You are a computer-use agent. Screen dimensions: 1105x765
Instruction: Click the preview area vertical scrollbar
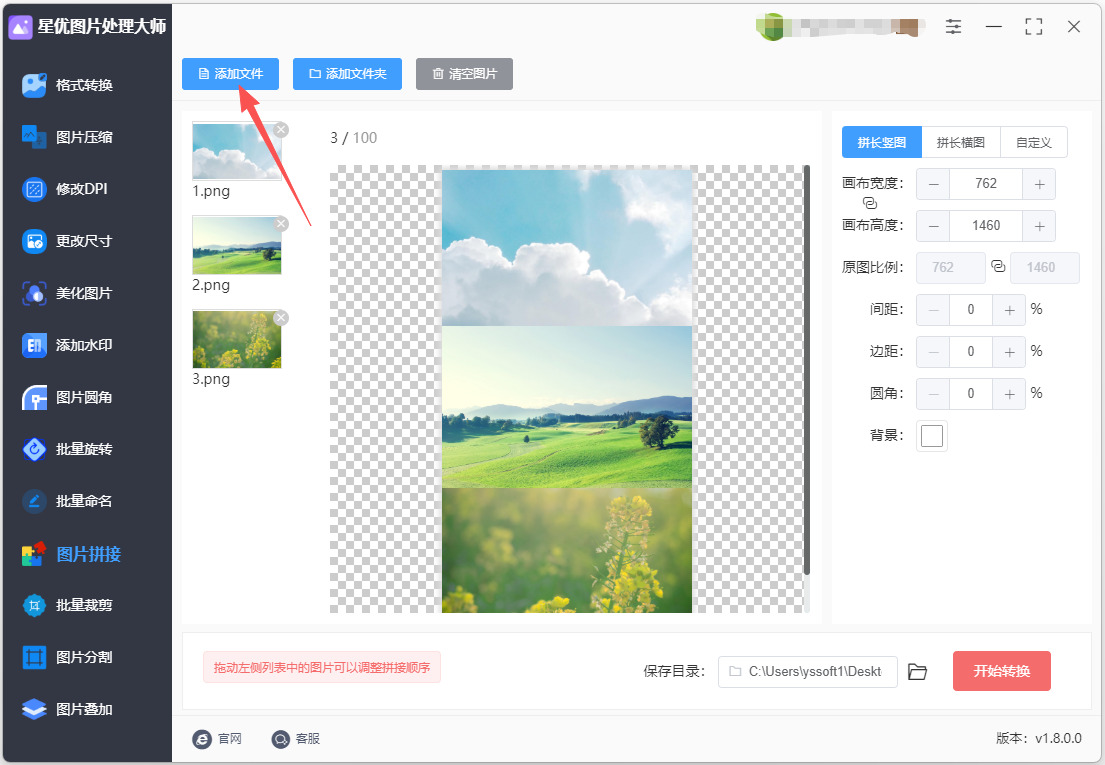point(806,370)
